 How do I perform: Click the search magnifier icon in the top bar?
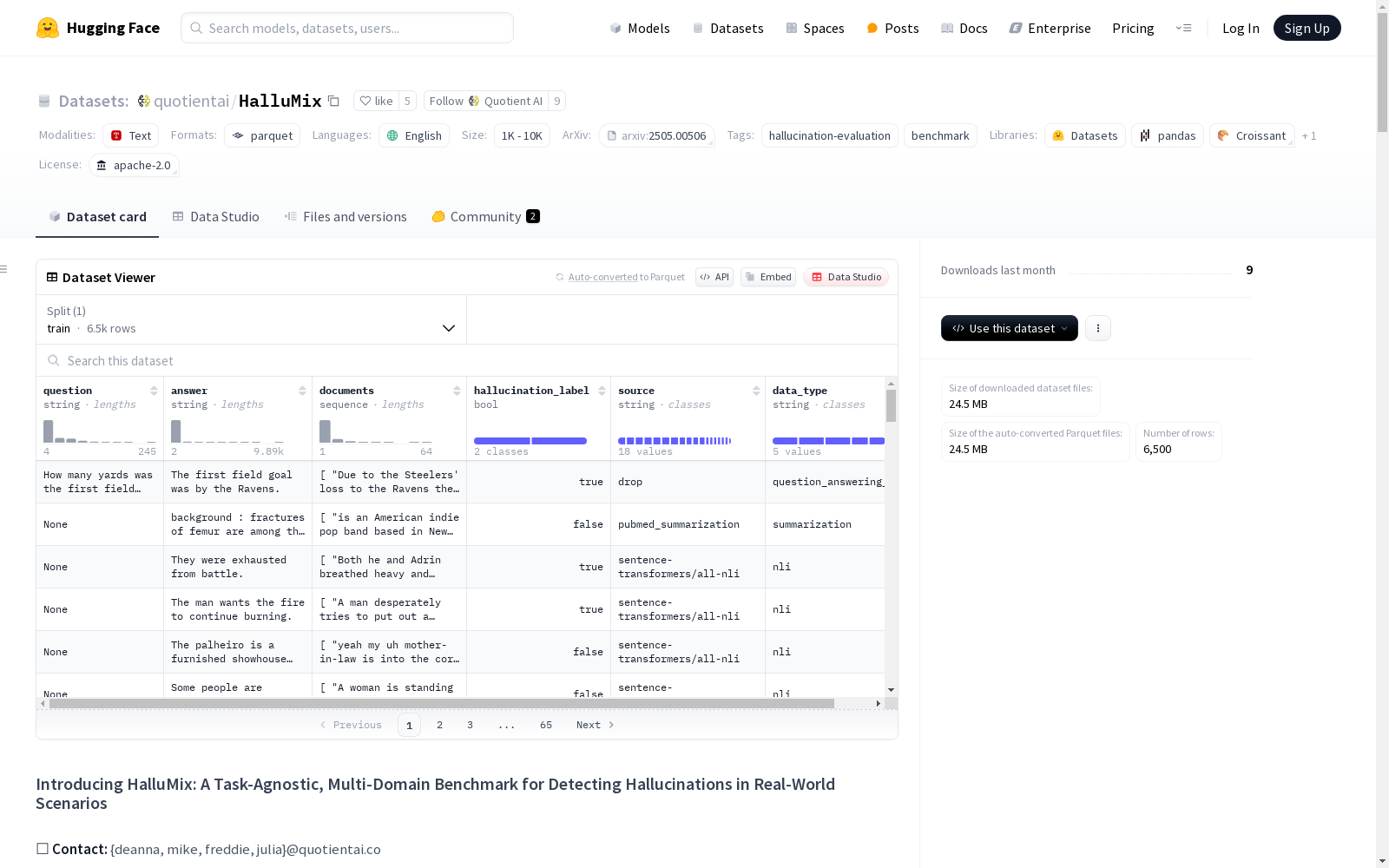click(196, 28)
